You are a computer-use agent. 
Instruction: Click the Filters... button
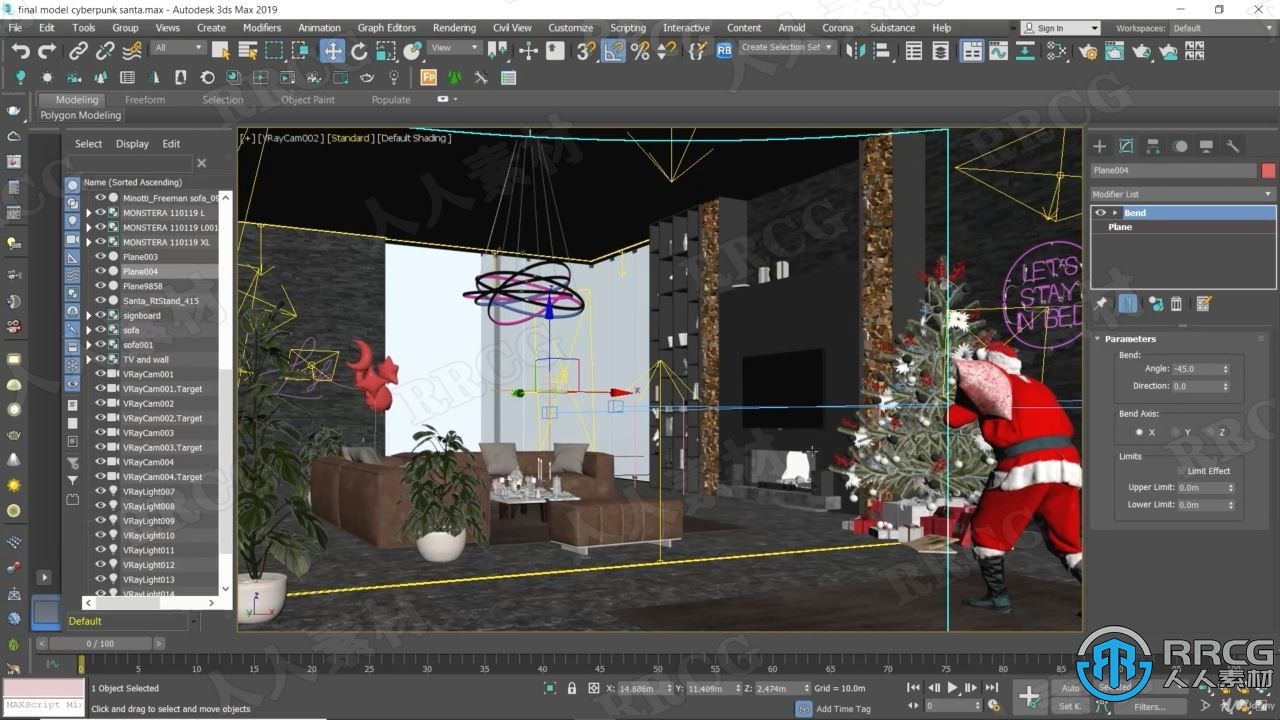1149,706
